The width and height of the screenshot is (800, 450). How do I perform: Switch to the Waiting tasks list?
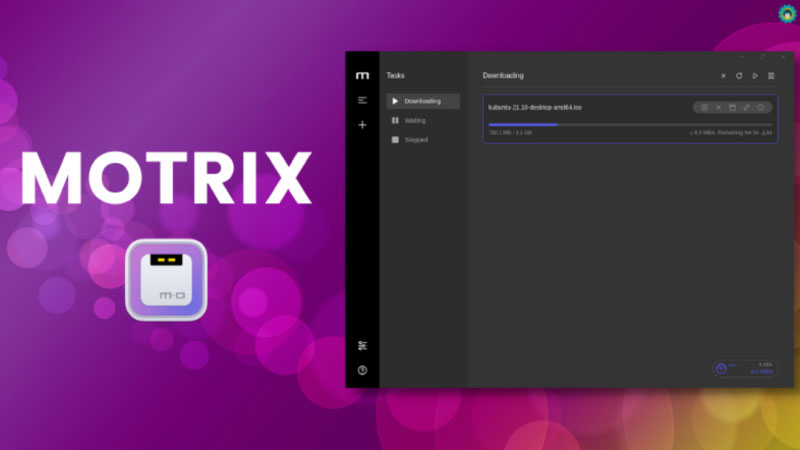[415, 120]
